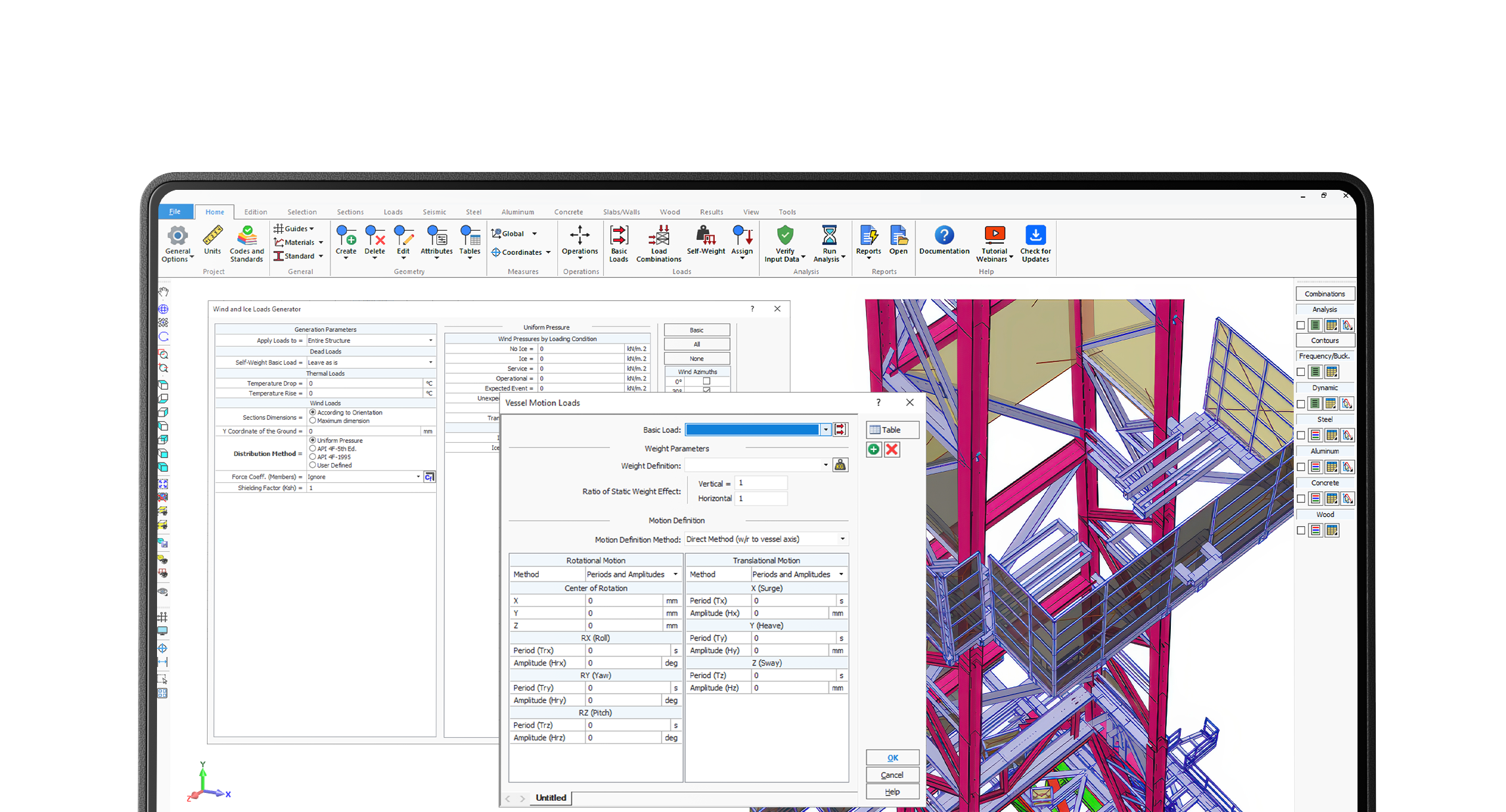The height and width of the screenshot is (812, 1506).
Task: Switch to the Seismic ribbon tab
Action: tap(434, 212)
